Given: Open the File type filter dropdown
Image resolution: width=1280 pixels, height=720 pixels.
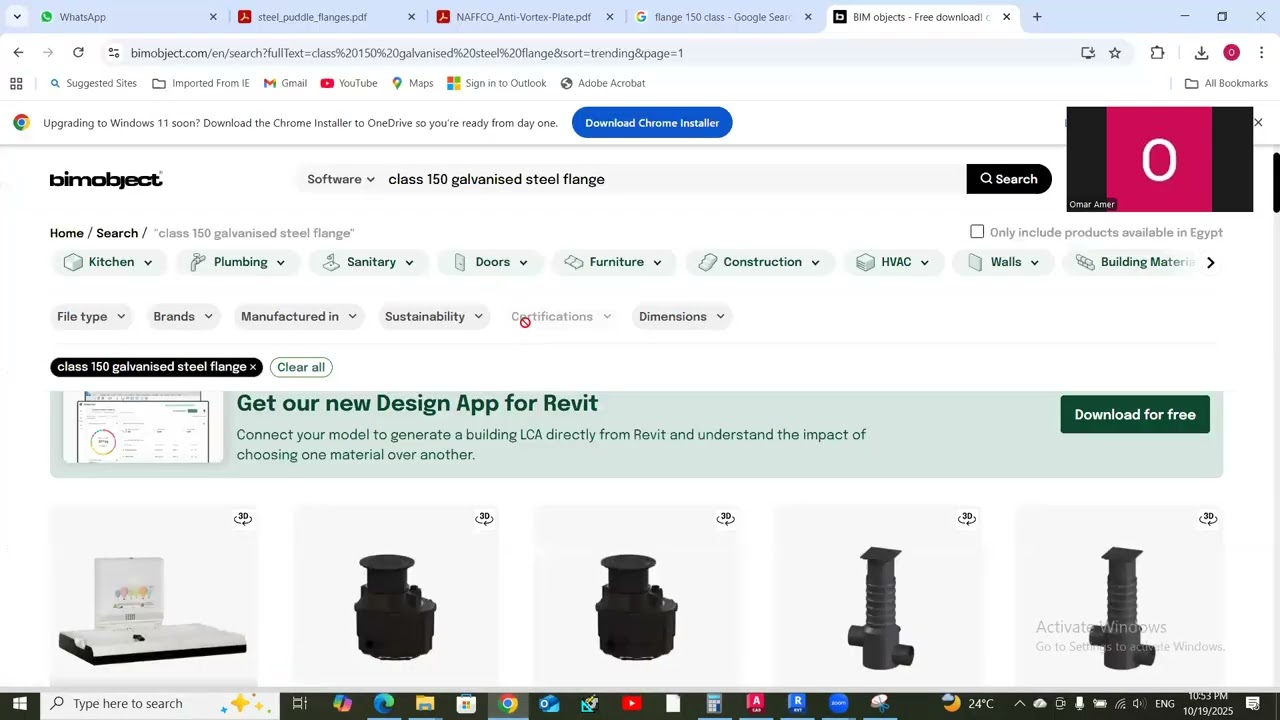Looking at the screenshot, I should pos(91,317).
